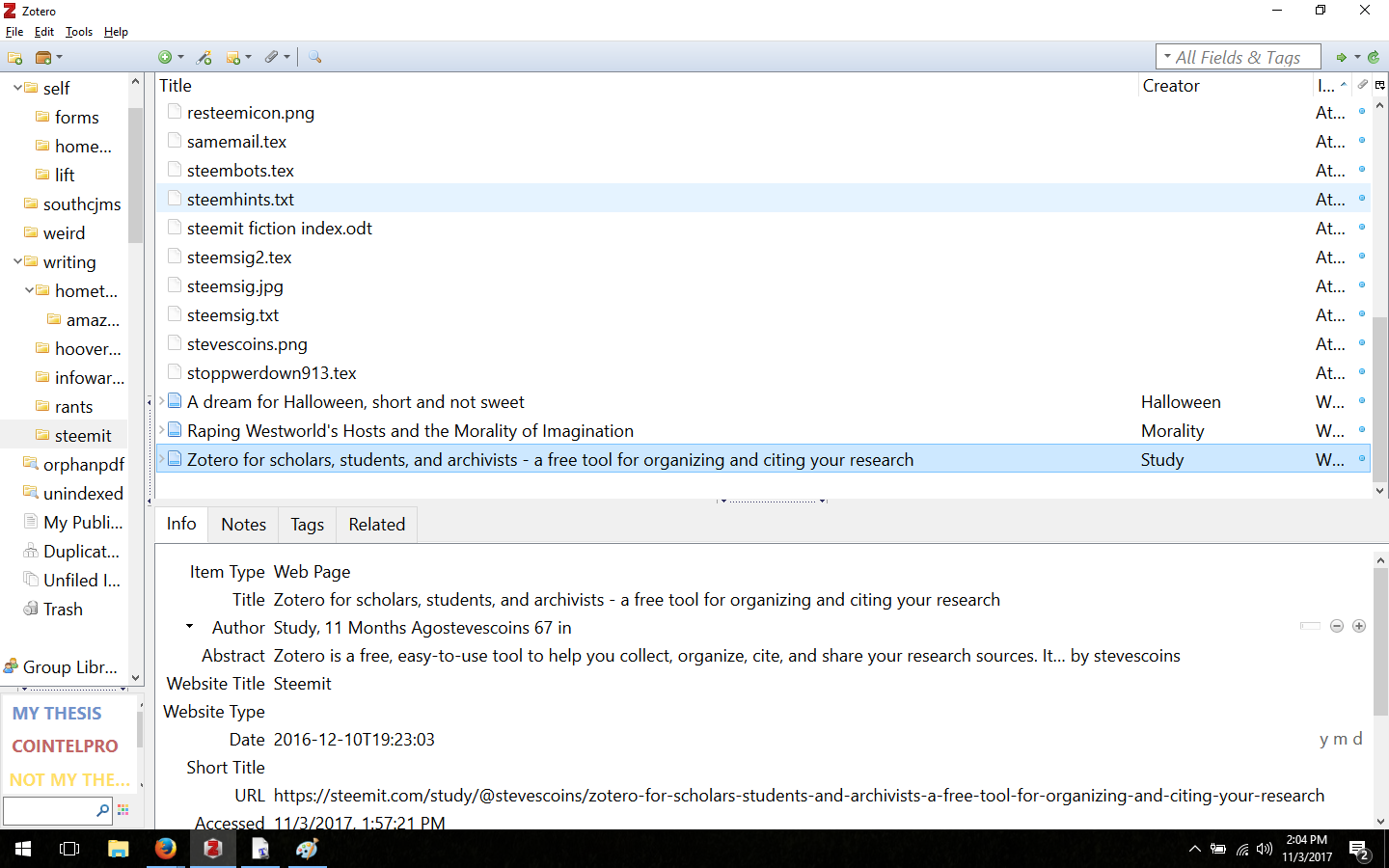Select the 'rants' collection
Viewport: 1389px width, 868px height.
point(64,406)
